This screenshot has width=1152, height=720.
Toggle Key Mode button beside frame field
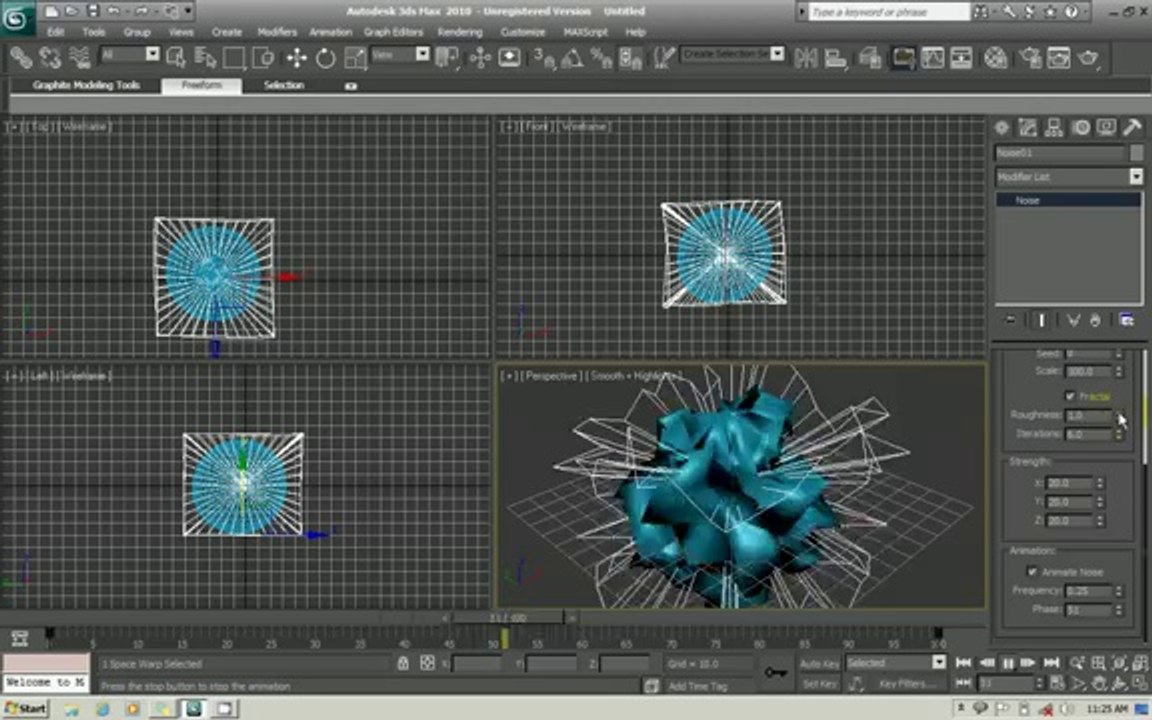point(964,683)
